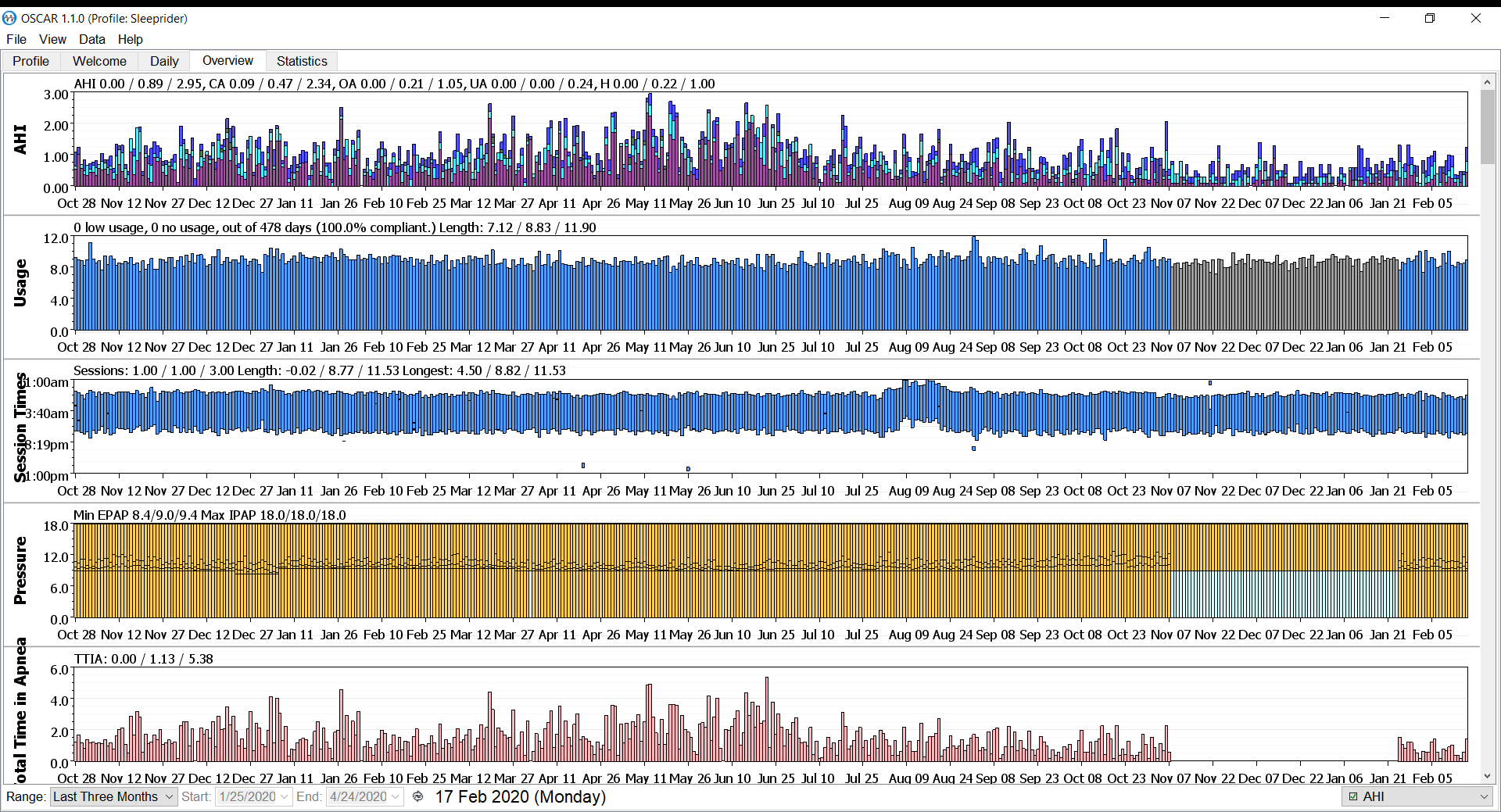The width and height of the screenshot is (1501, 812).
Task: Restore down the OSCAR window
Action: click(1430, 18)
